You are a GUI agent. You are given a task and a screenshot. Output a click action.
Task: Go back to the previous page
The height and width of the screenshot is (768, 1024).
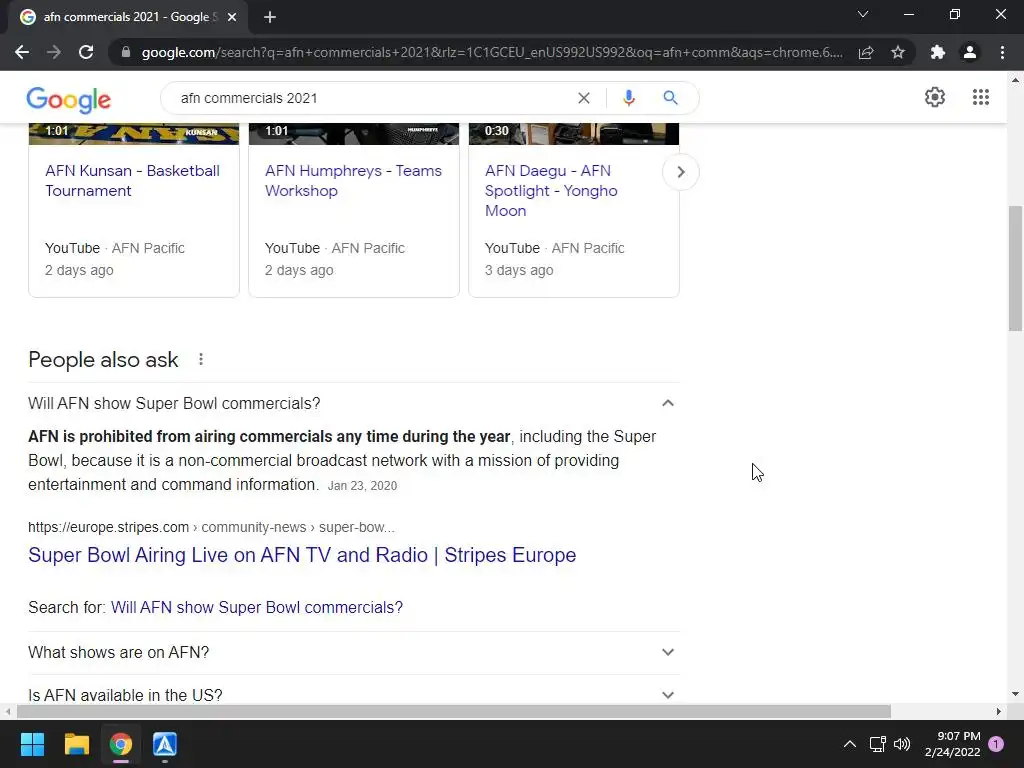click(22, 52)
